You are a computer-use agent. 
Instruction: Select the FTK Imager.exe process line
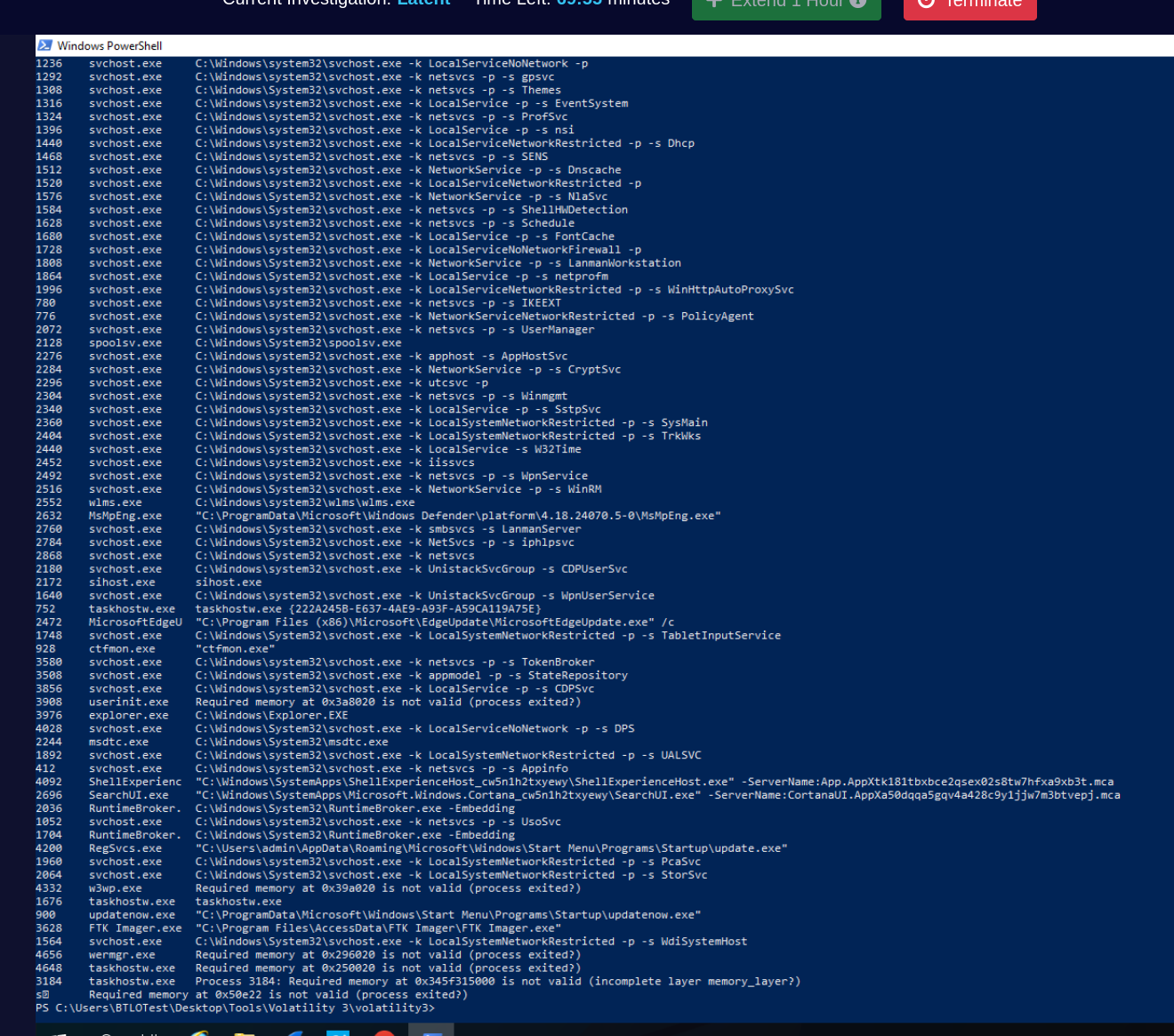(135, 928)
